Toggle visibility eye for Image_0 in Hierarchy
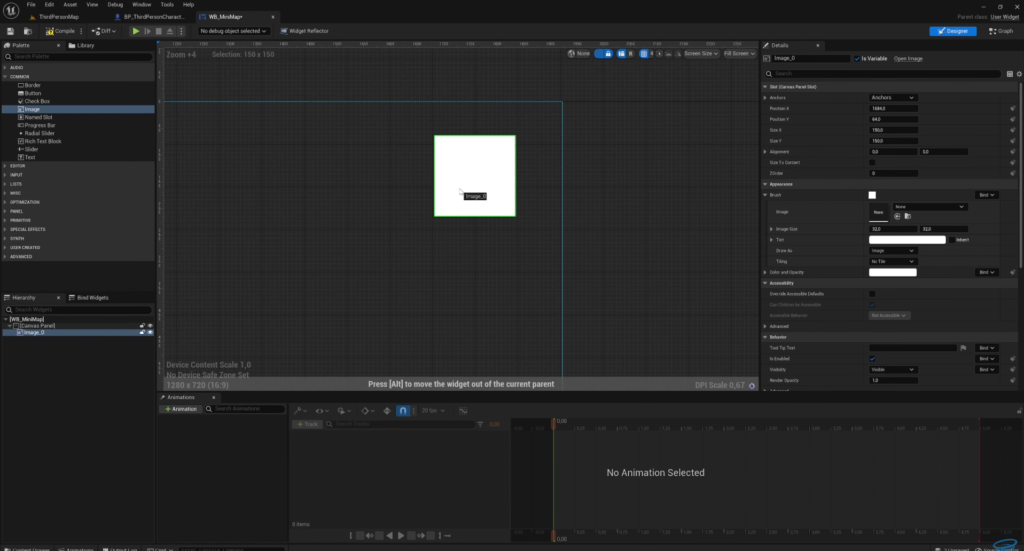 pos(150,333)
